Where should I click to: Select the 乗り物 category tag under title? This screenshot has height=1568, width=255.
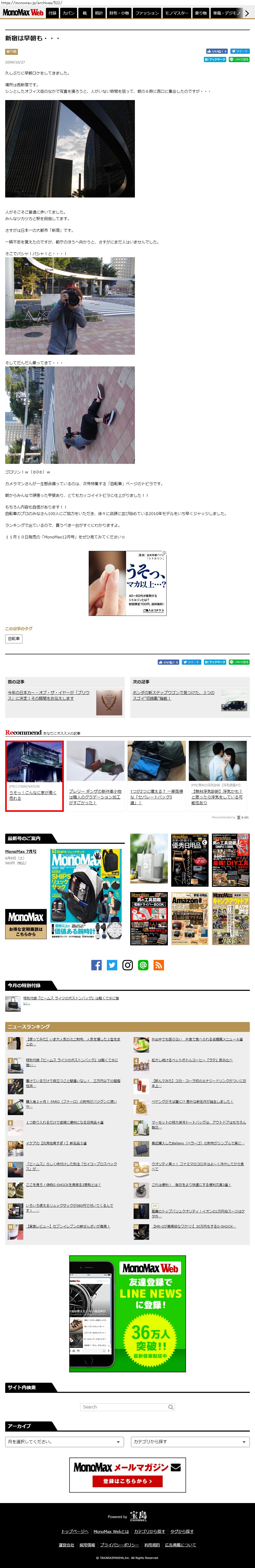pos(11,52)
